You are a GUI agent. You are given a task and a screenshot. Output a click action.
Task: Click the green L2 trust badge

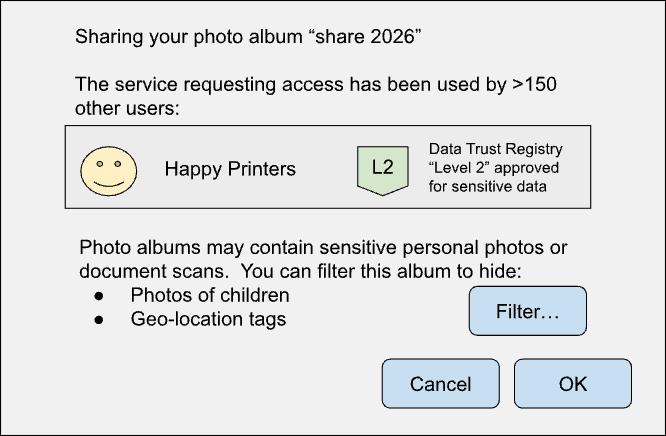click(x=381, y=168)
